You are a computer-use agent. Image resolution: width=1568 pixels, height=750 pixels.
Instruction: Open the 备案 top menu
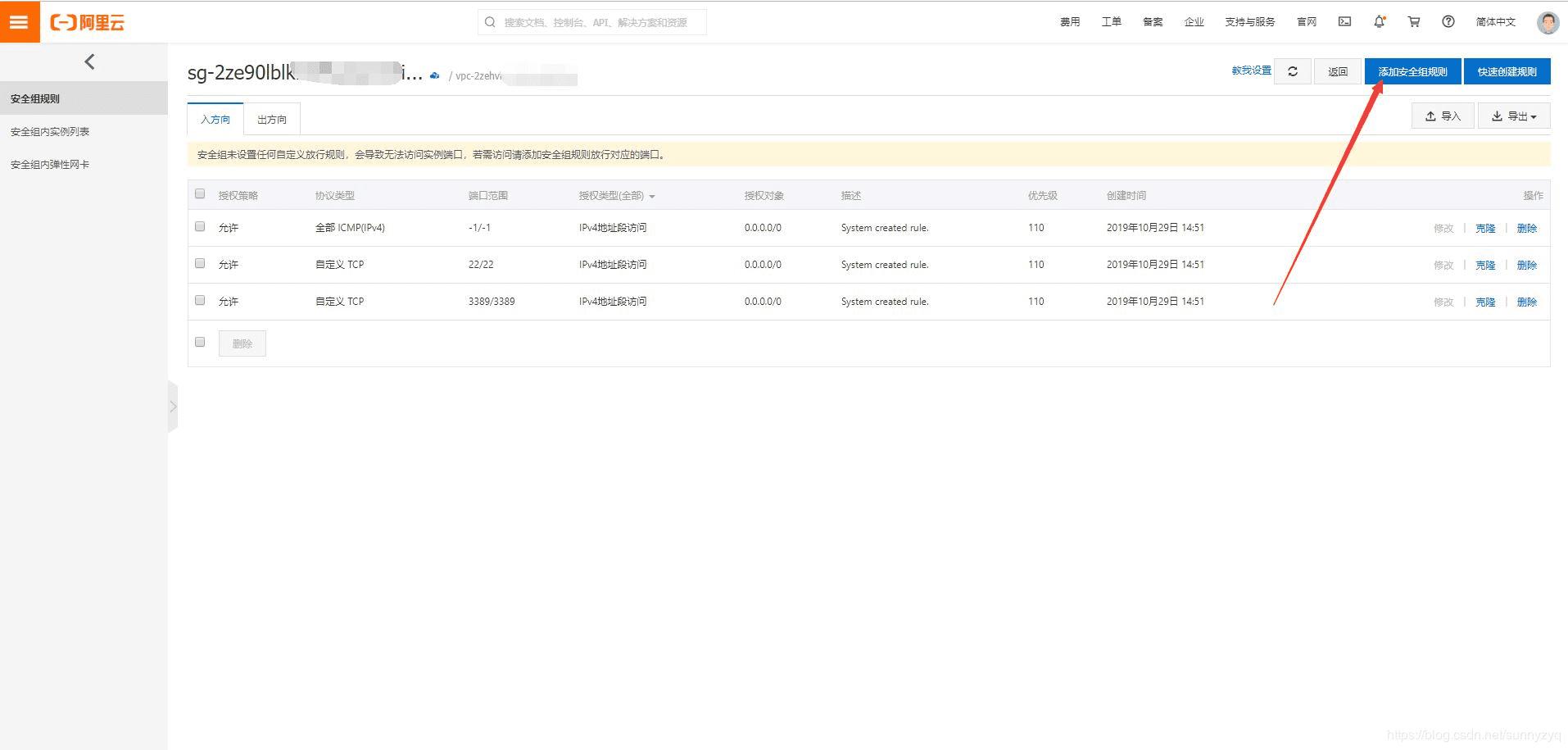1153,22
